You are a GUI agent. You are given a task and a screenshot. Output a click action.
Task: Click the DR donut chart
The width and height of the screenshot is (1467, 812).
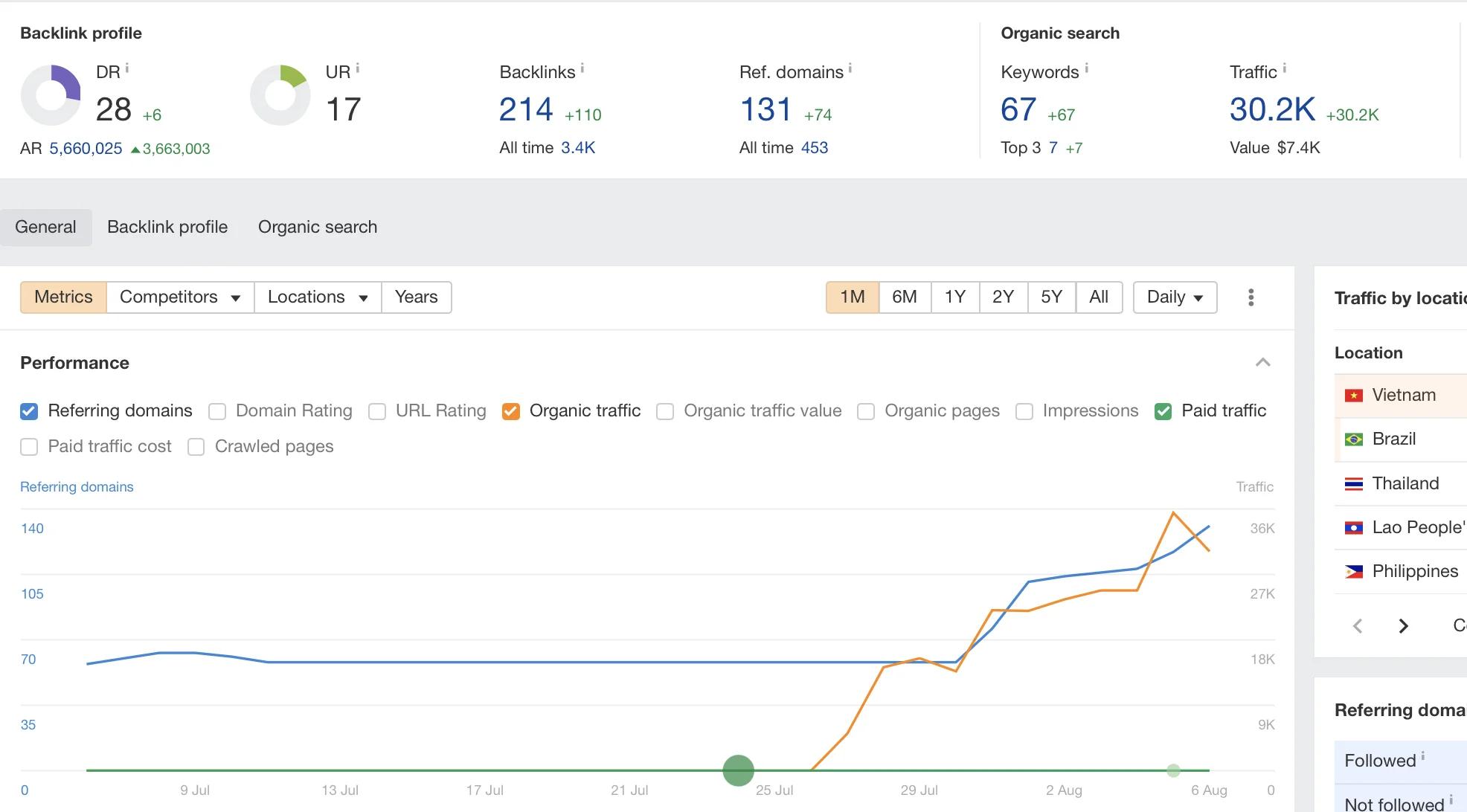coord(51,95)
